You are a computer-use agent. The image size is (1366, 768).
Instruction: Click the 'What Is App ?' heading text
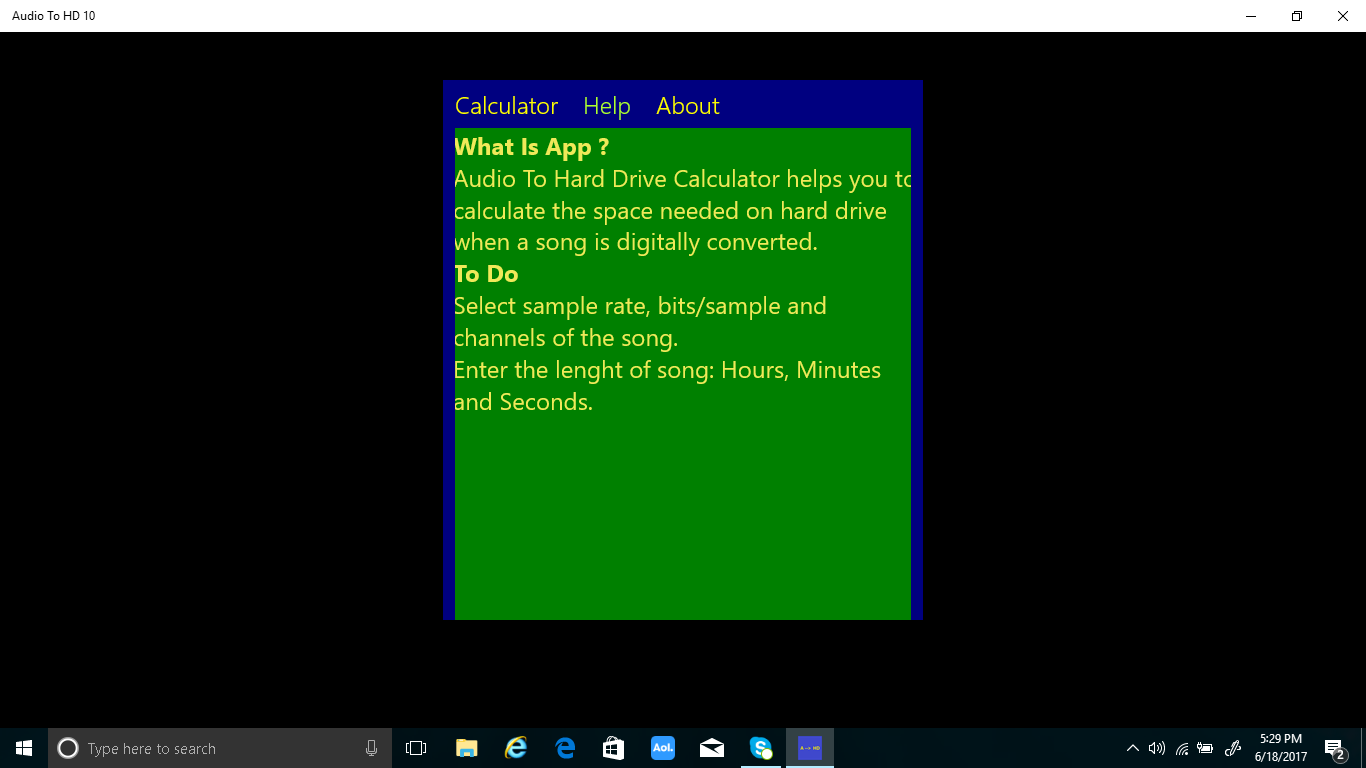tap(531, 147)
